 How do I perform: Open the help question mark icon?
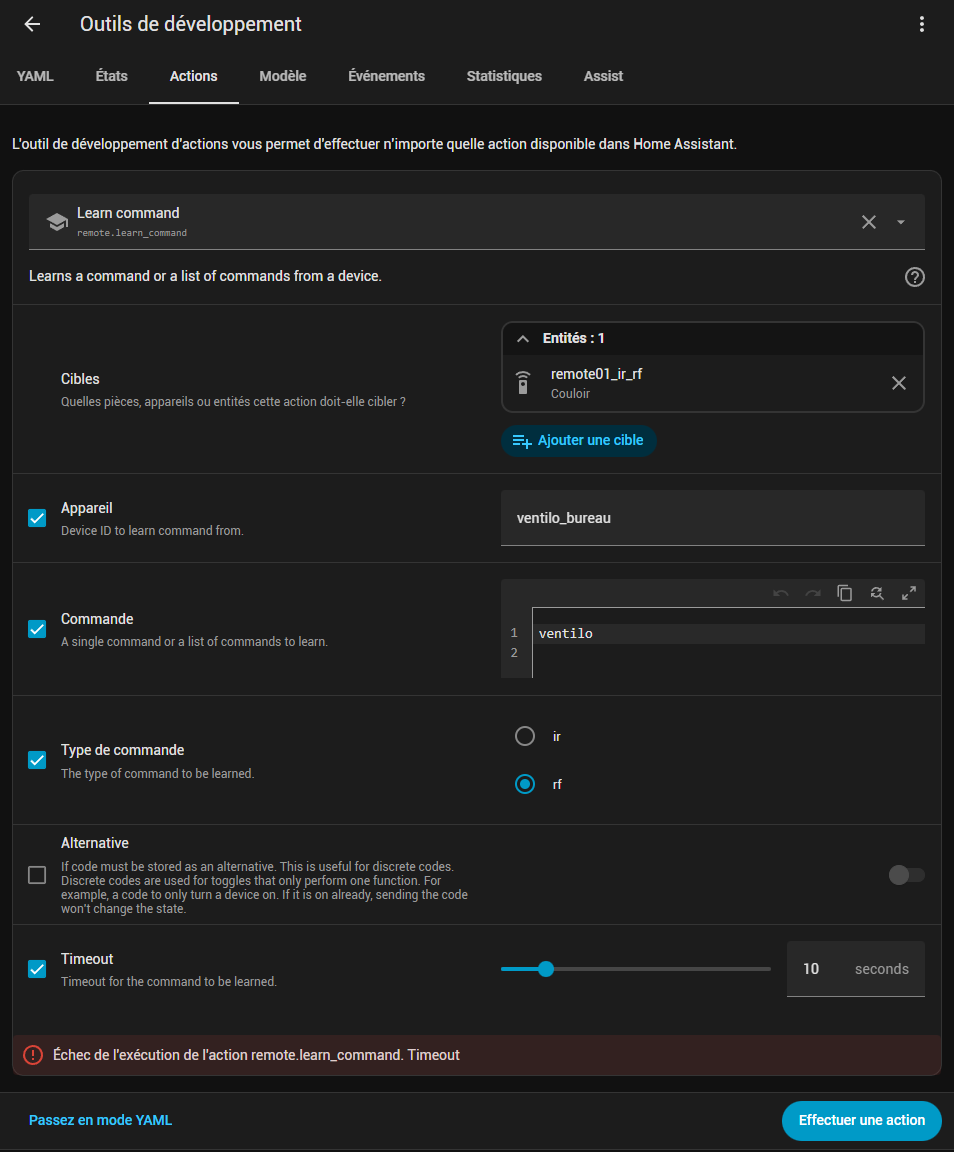(x=914, y=277)
